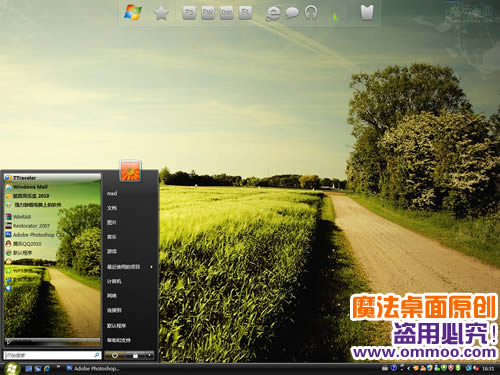Image resolution: width=500 pixels, height=375 pixels.
Task: Expand the shutdown options arrow button
Action: (x=150, y=355)
